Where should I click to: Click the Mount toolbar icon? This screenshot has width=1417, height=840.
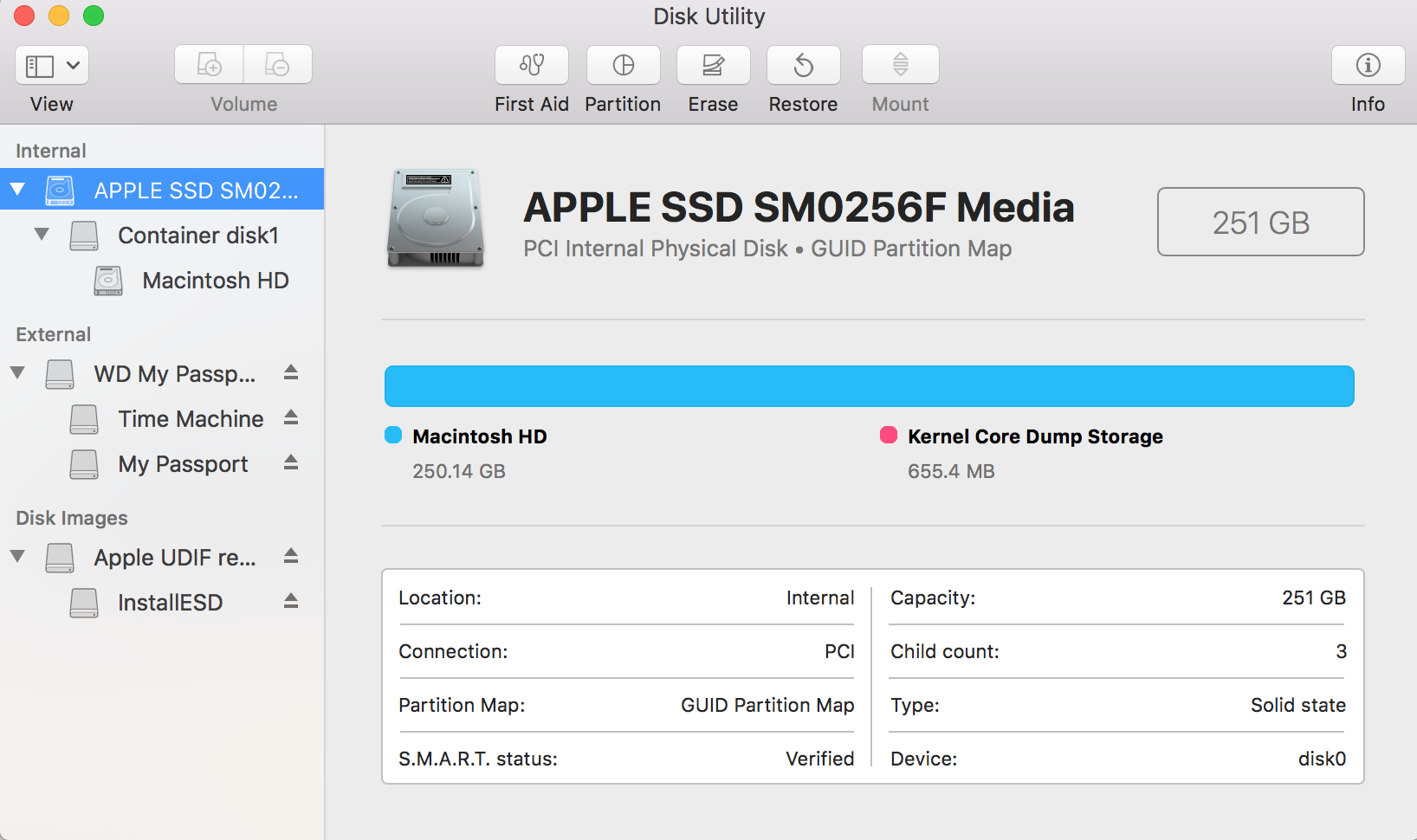pos(901,65)
